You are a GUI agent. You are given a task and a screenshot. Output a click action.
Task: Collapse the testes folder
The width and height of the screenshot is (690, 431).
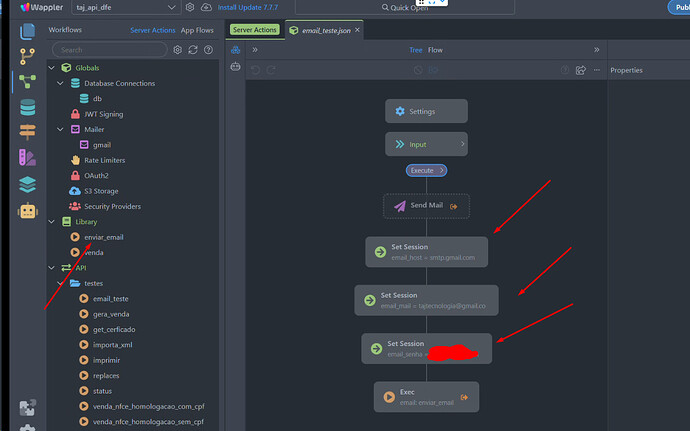click(x=61, y=283)
